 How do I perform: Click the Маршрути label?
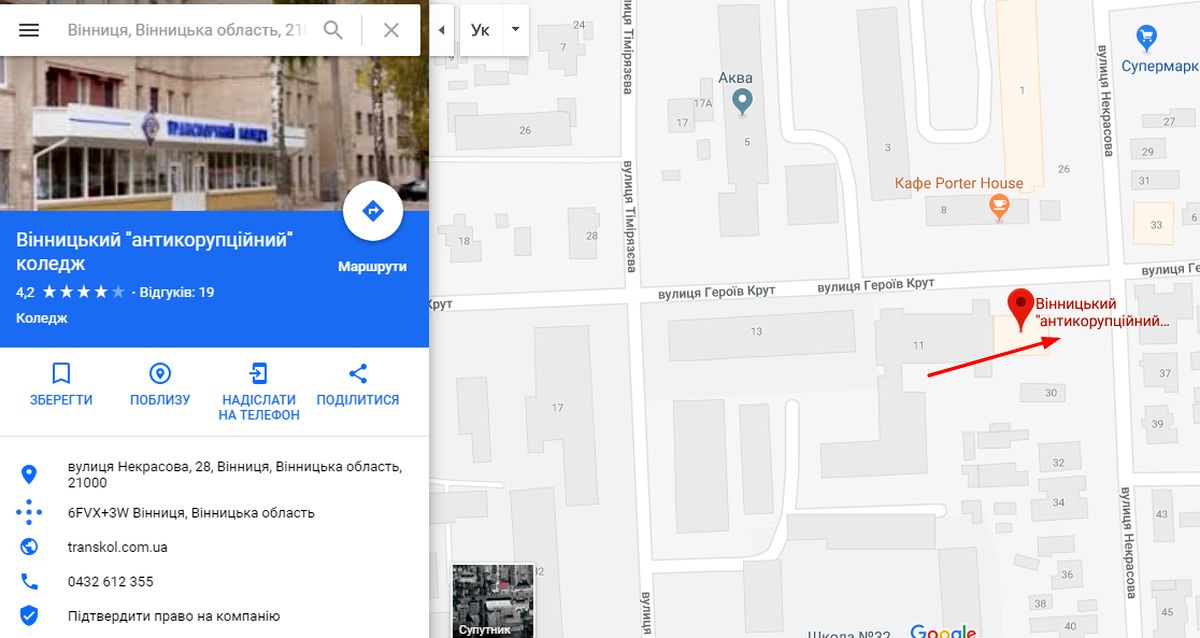tap(373, 267)
